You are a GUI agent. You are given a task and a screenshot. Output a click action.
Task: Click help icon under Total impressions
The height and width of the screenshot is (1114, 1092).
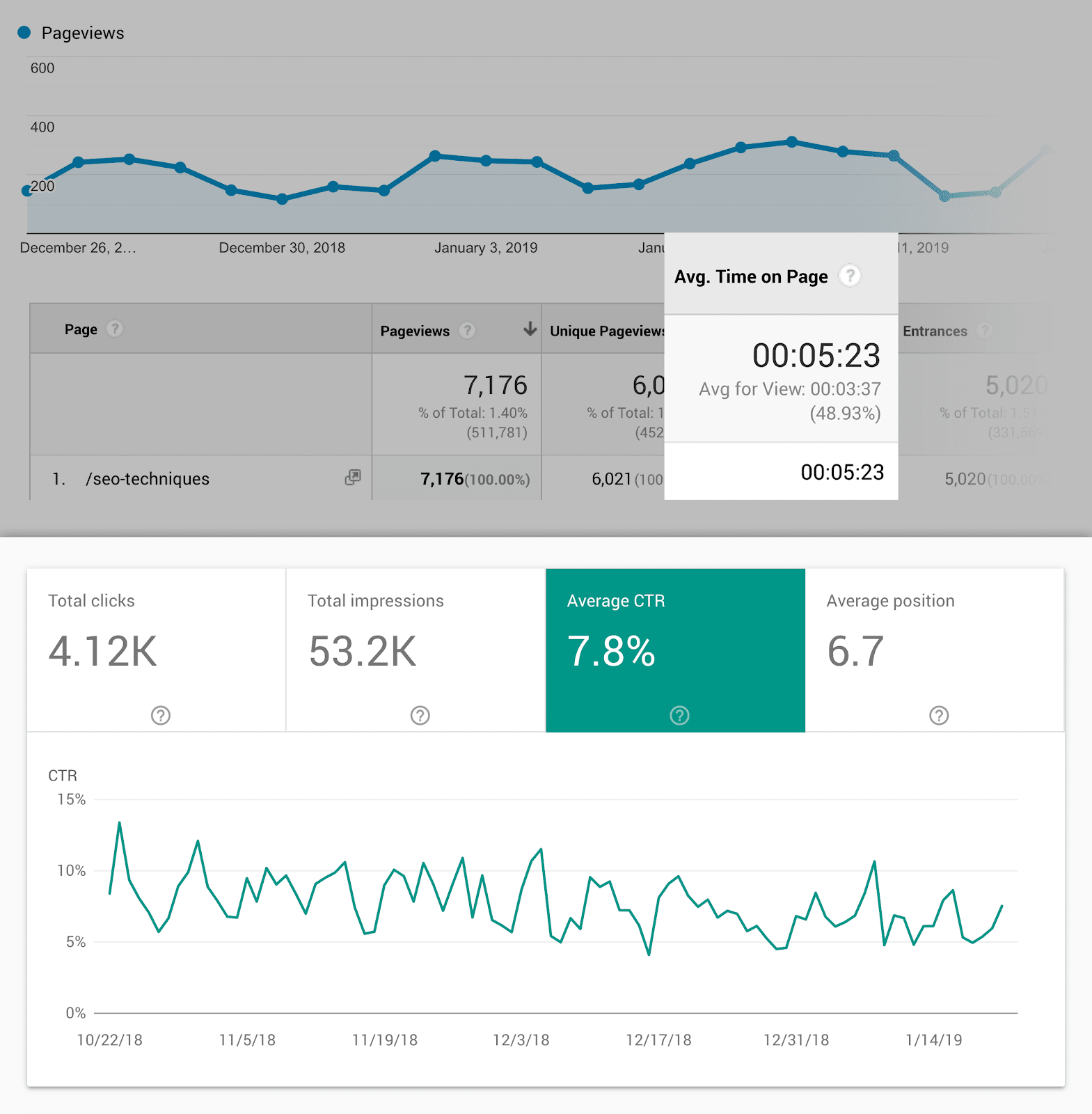pyautogui.click(x=420, y=715)
